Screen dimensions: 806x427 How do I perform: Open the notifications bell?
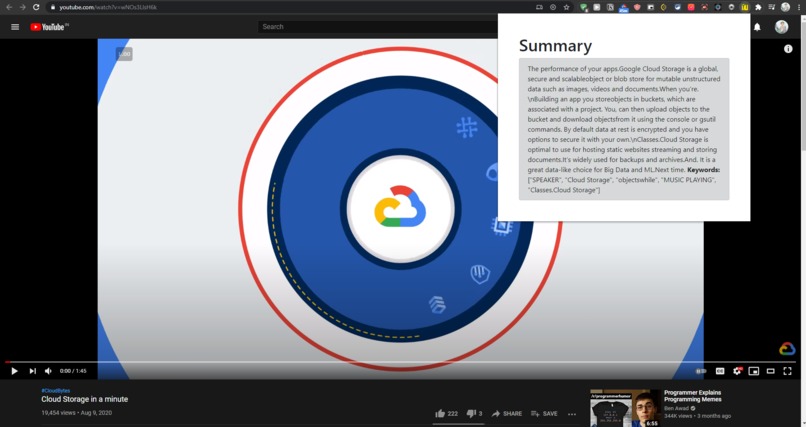(757, 27)
